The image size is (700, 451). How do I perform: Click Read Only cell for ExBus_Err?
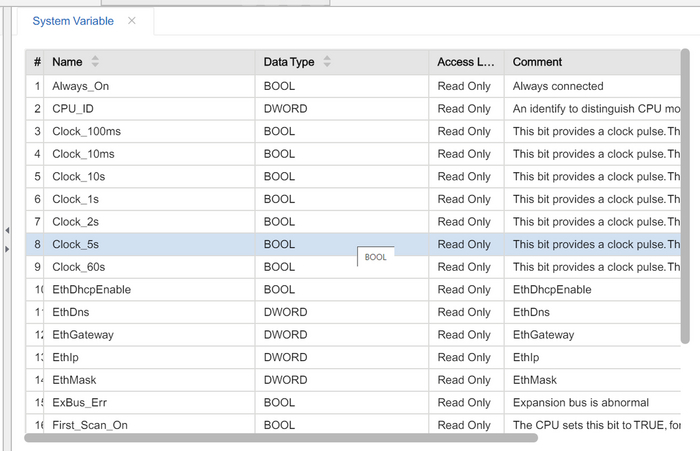(x=464, y=402)
